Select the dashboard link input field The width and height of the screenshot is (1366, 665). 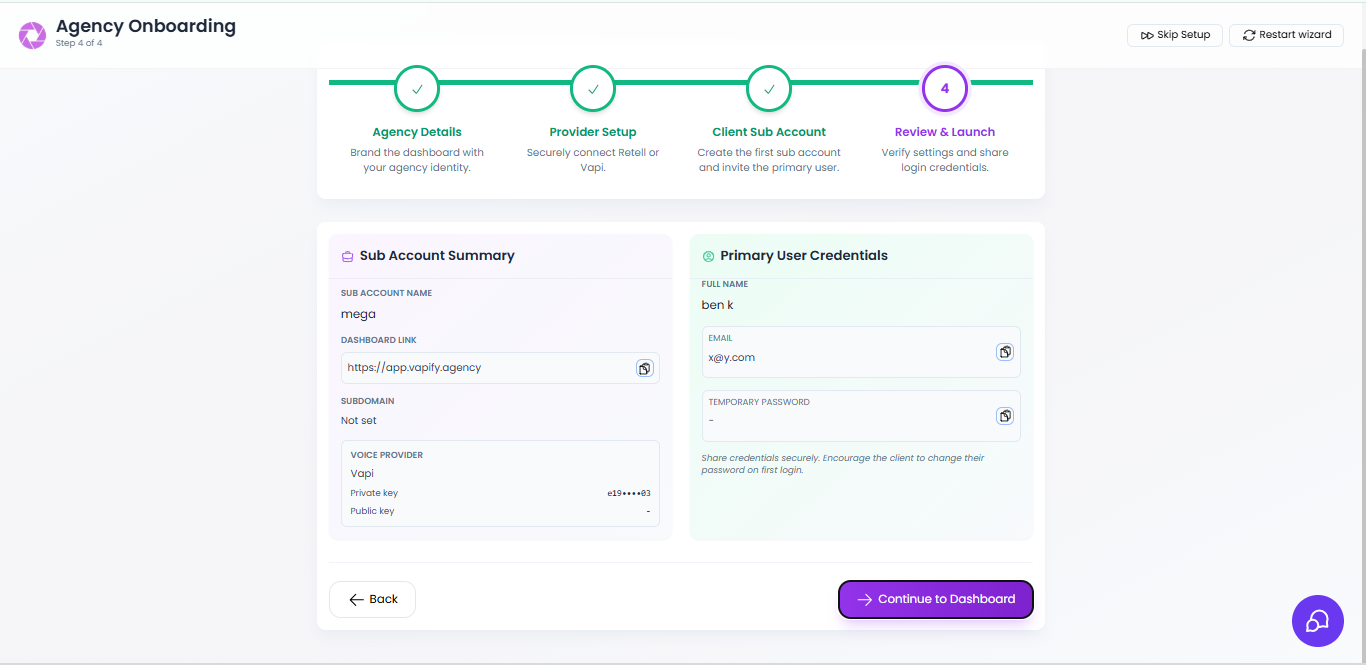480,368
